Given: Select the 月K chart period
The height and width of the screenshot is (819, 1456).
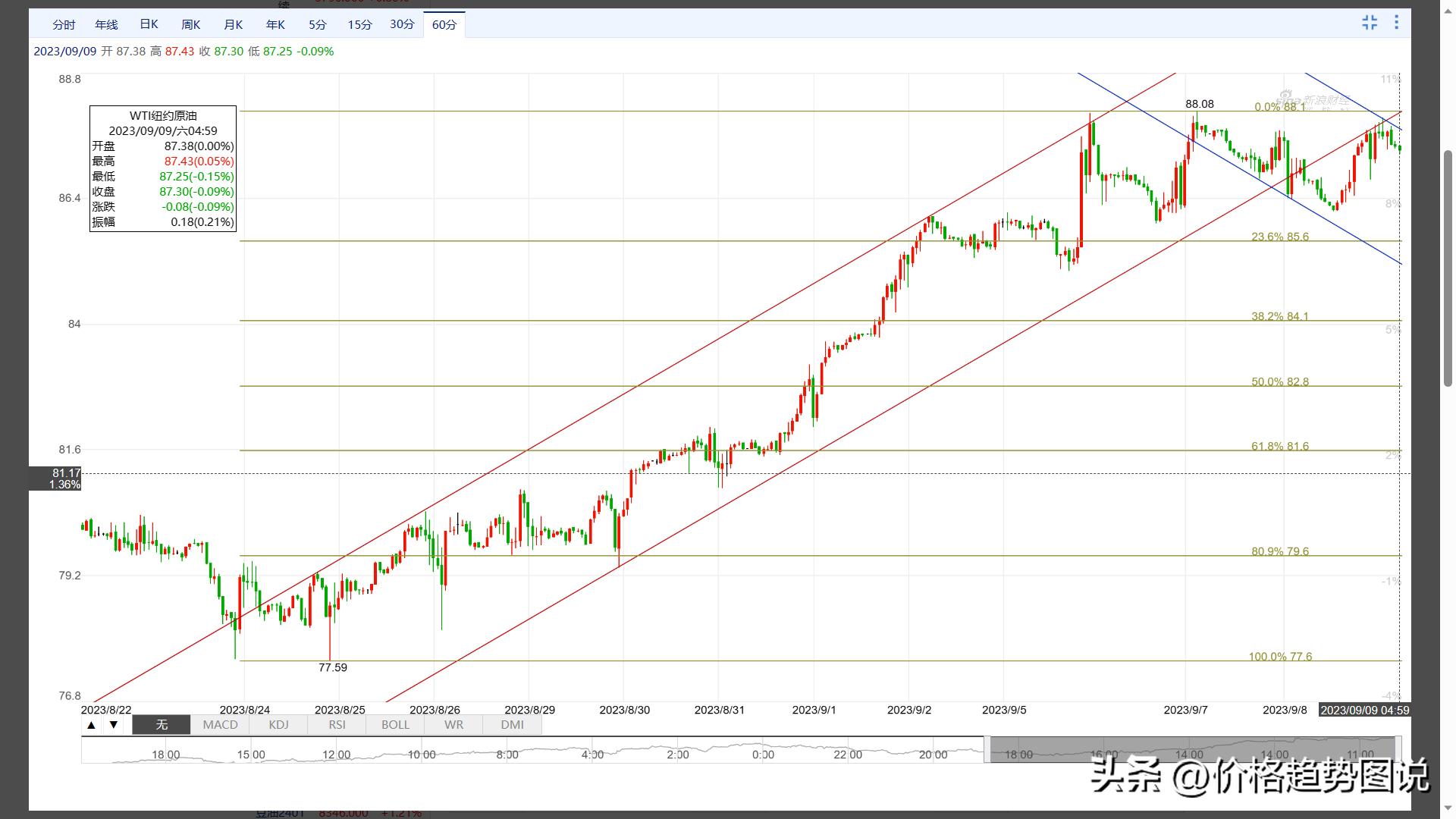Looking at the screenshot, I should click(234, 25).
